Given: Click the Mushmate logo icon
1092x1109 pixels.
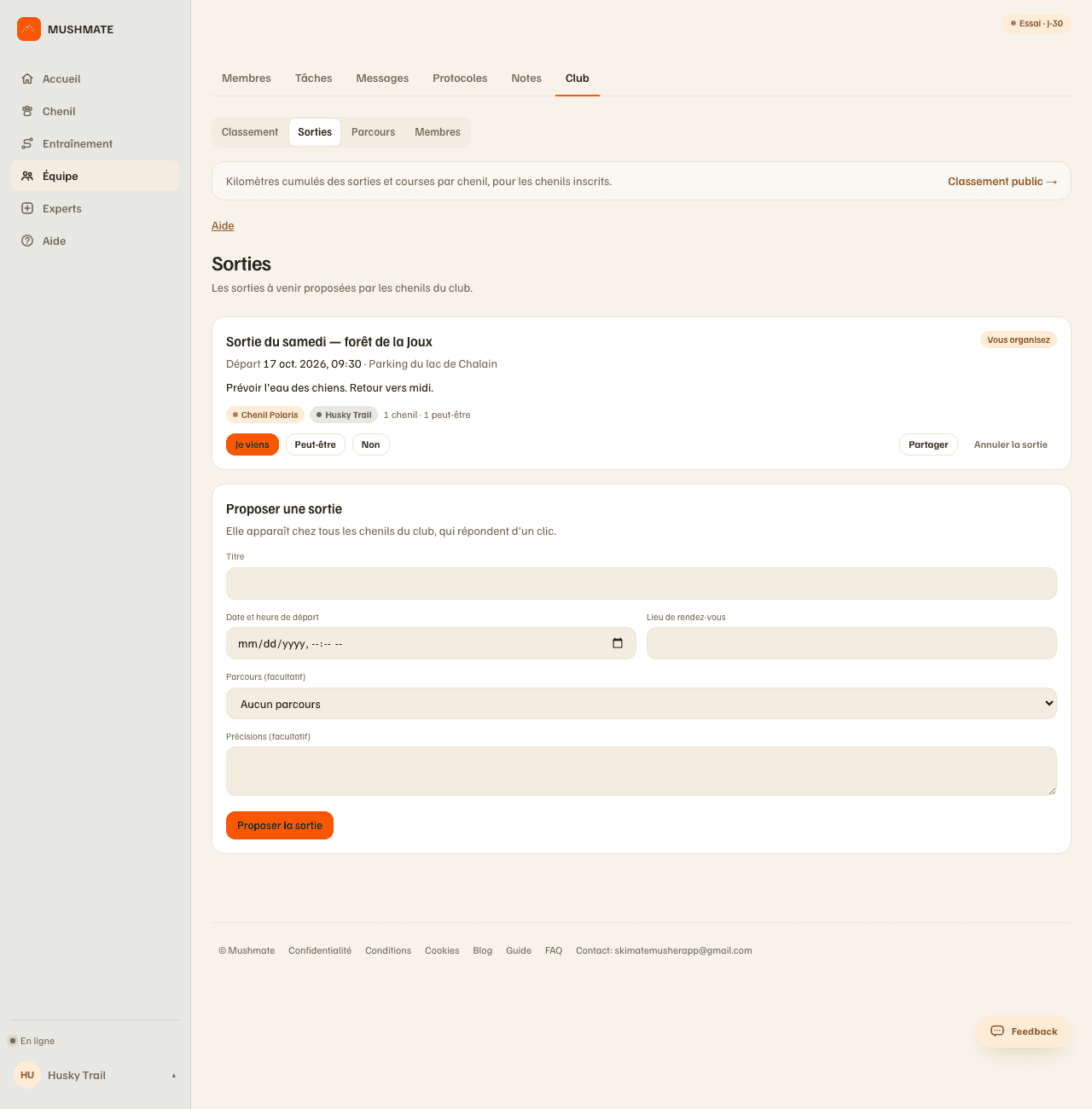Looking at the screenshot, I should [x=29, y=29].
